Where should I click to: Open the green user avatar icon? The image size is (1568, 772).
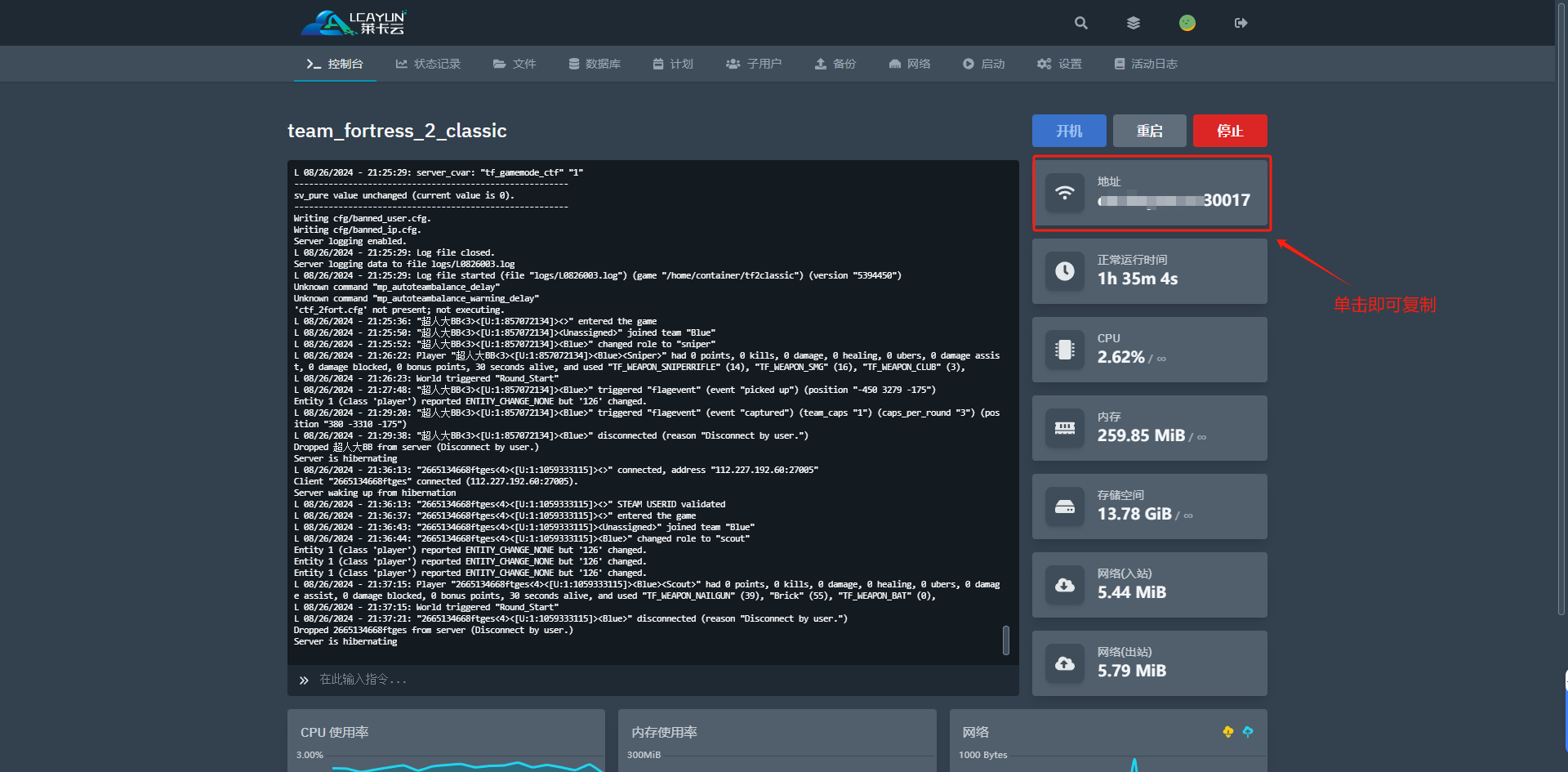[x=1187, y=23]
